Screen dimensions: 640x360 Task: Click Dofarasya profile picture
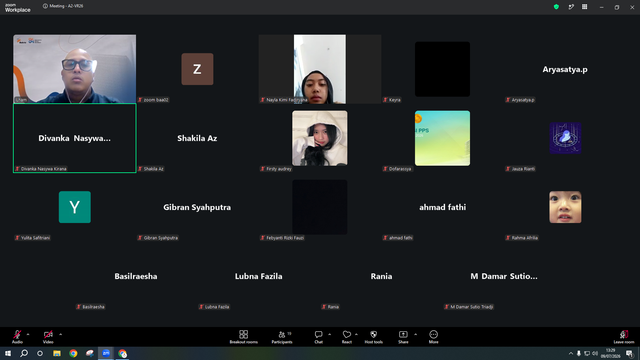[442, 138]
